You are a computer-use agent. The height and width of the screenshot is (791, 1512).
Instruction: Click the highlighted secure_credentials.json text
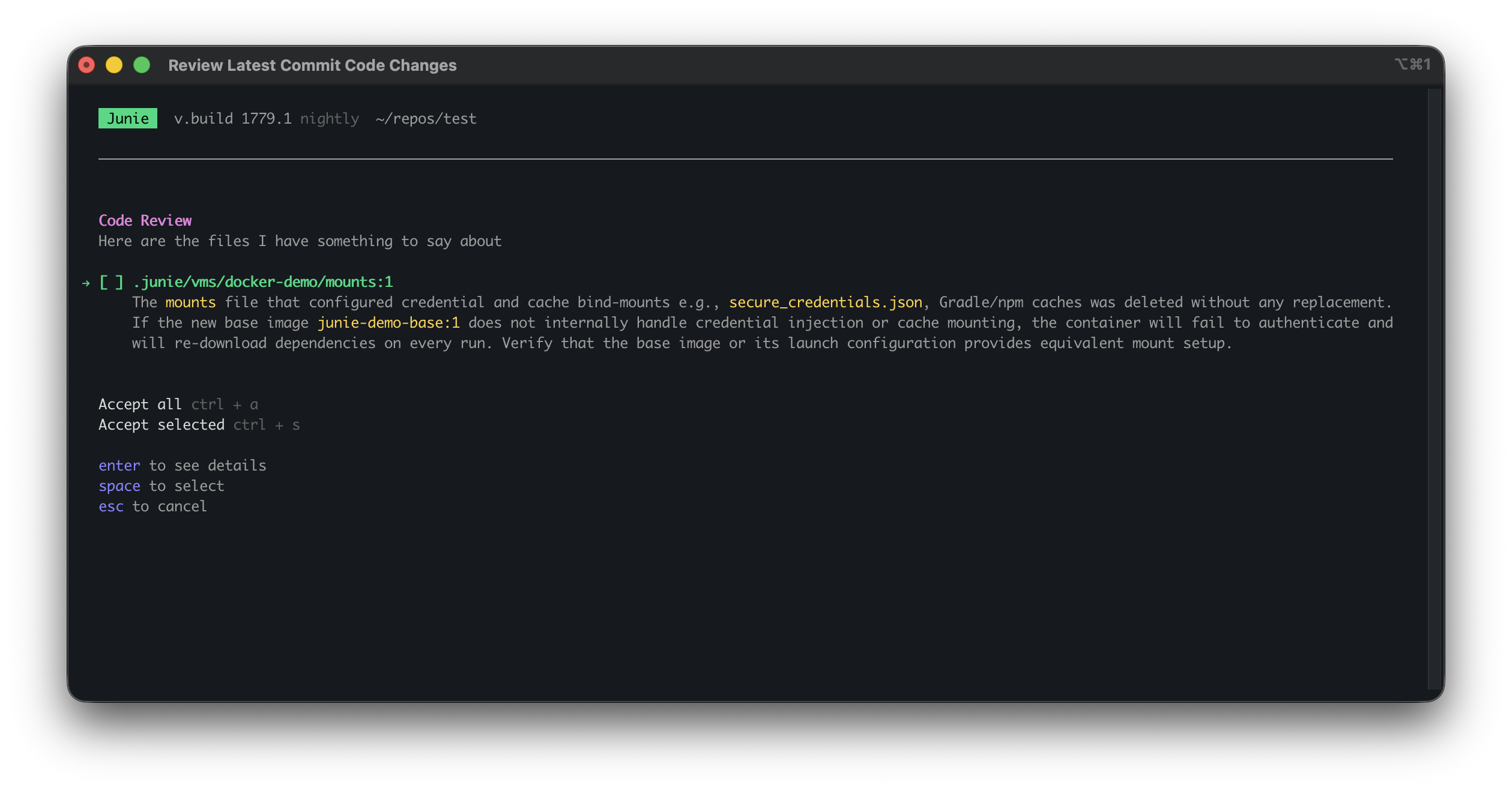pos(826,302)
